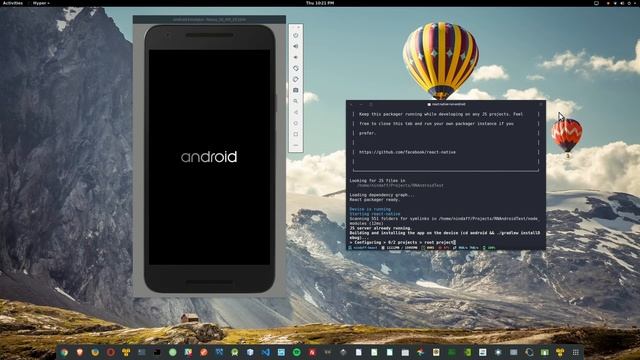Raise the volume in the emulator toolbar
The width and height of the screenshot is (640, 360).
click(x=296, y=47)
